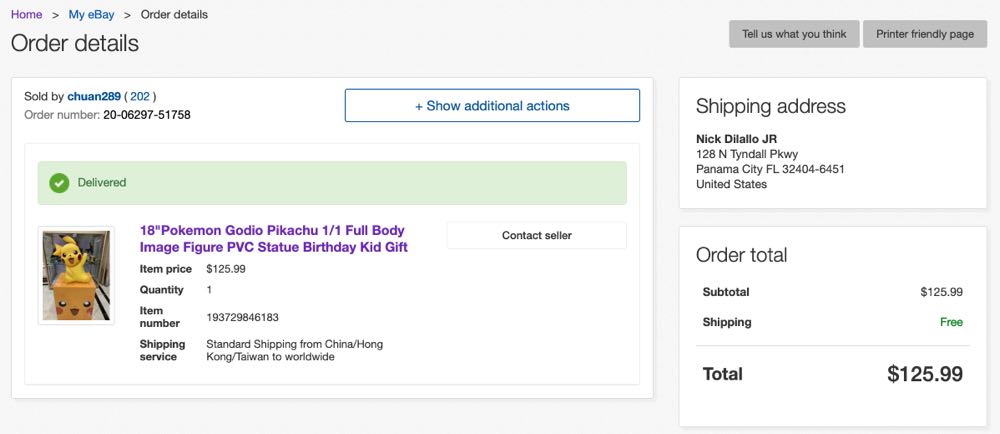The width and height of the screenshot is (1000, 434).
Task: Click the Order details breadcrumb item
Action: [174, 15]
